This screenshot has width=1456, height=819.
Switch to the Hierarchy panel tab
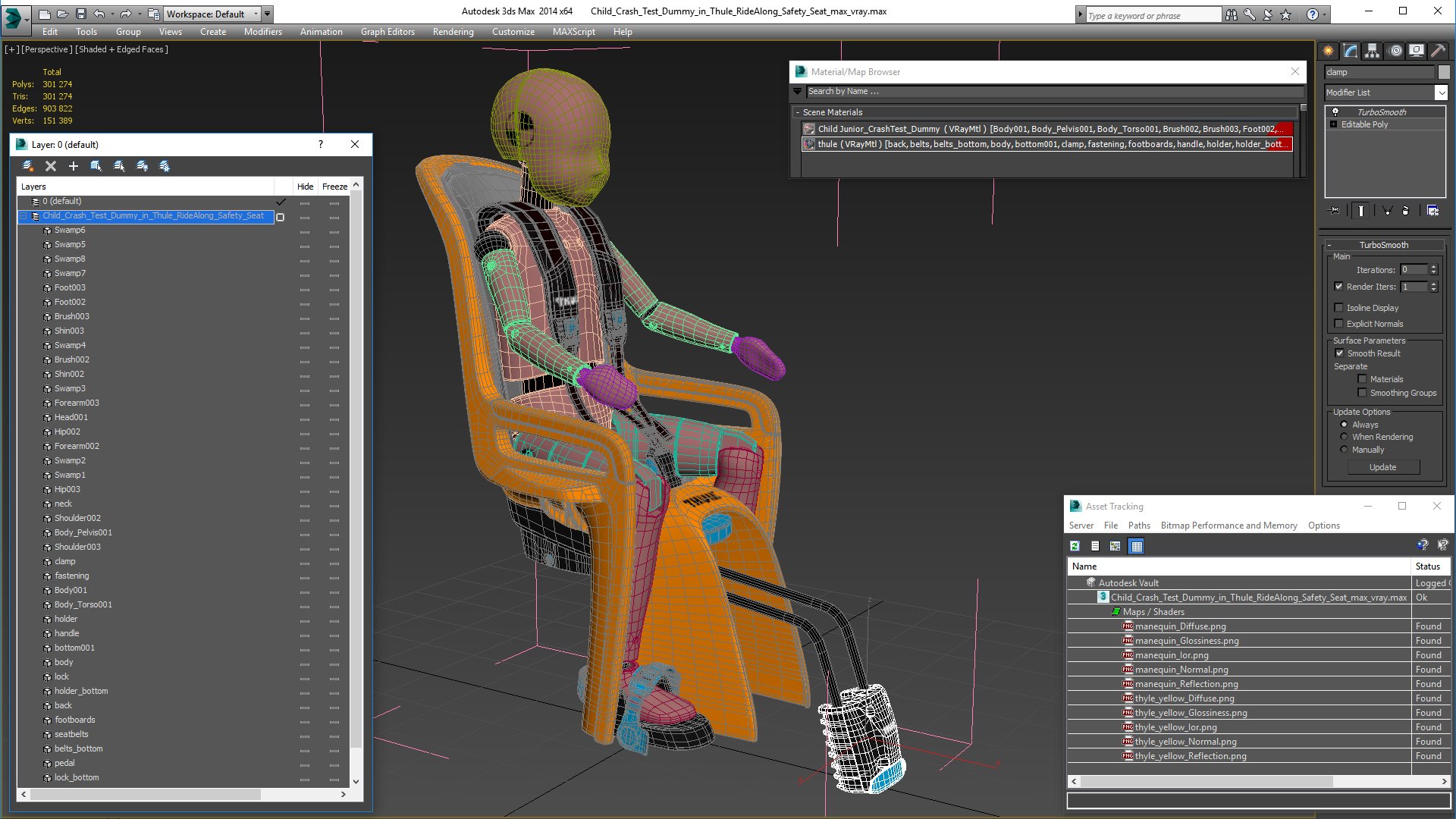[x=1373, y=51]
